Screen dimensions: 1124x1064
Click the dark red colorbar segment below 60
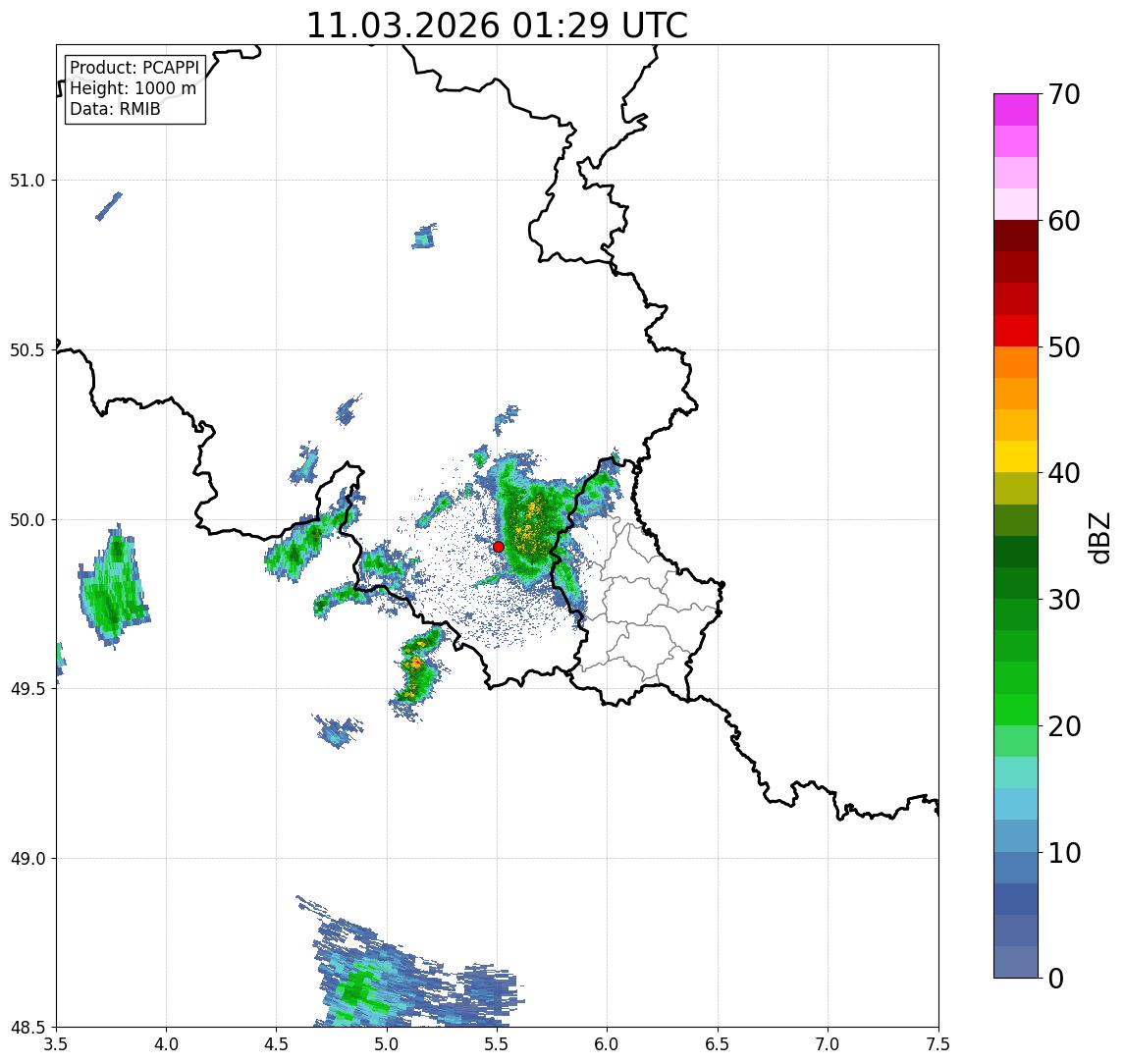(1016, 236)
